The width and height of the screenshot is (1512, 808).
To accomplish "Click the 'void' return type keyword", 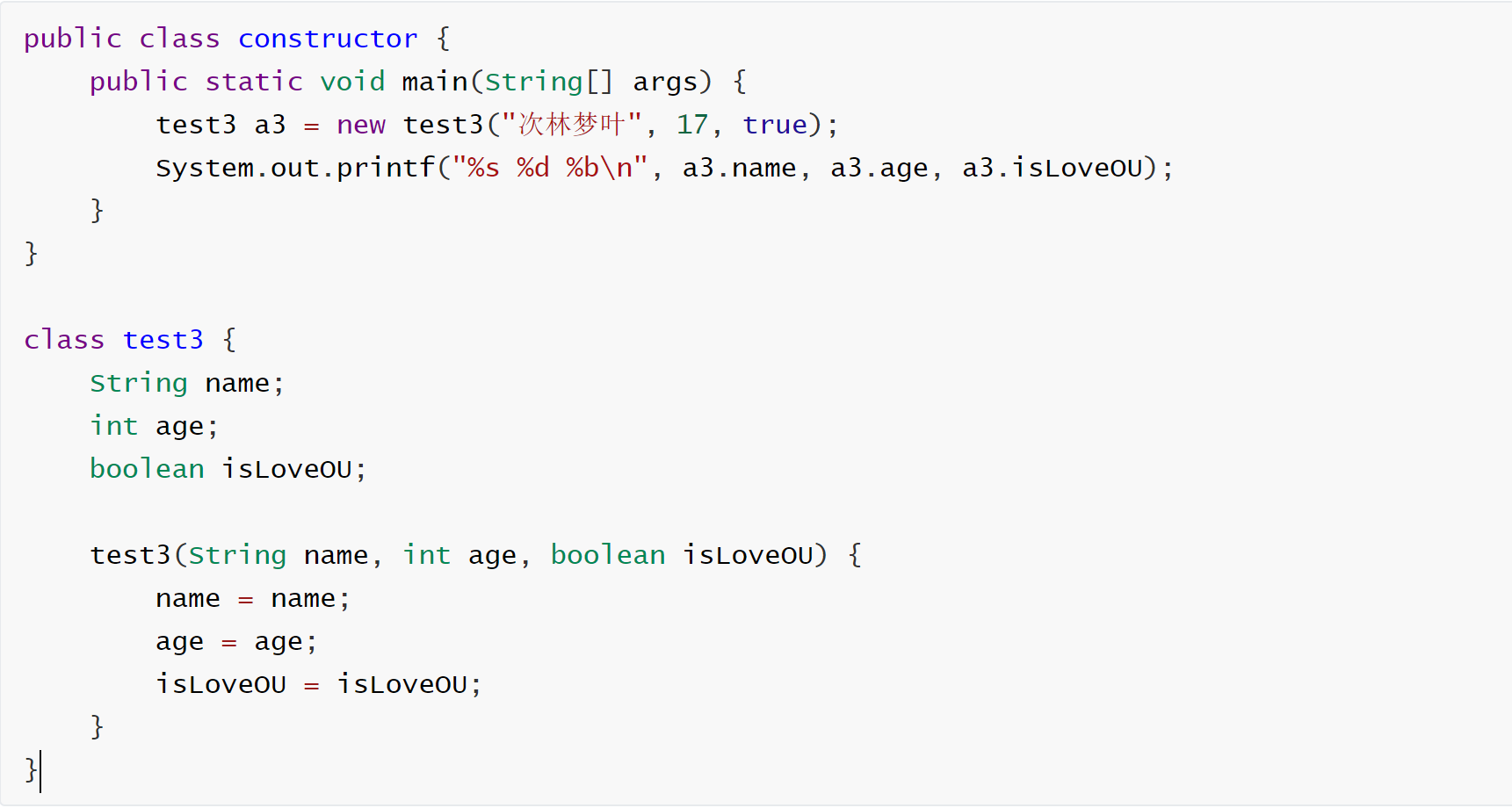I will 352,82.
